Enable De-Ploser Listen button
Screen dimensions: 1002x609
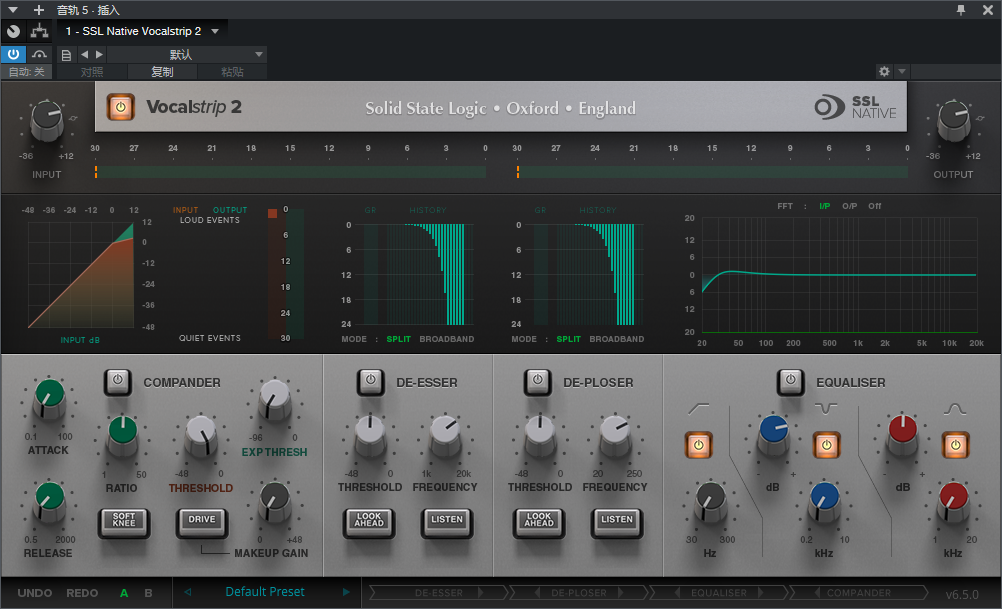tap(617, 521)
